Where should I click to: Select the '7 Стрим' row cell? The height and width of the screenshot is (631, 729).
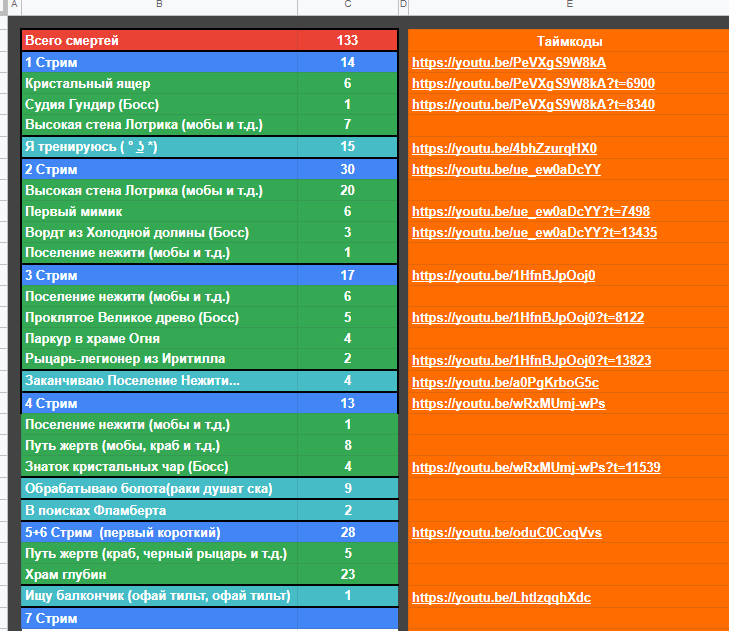[160, 619]
